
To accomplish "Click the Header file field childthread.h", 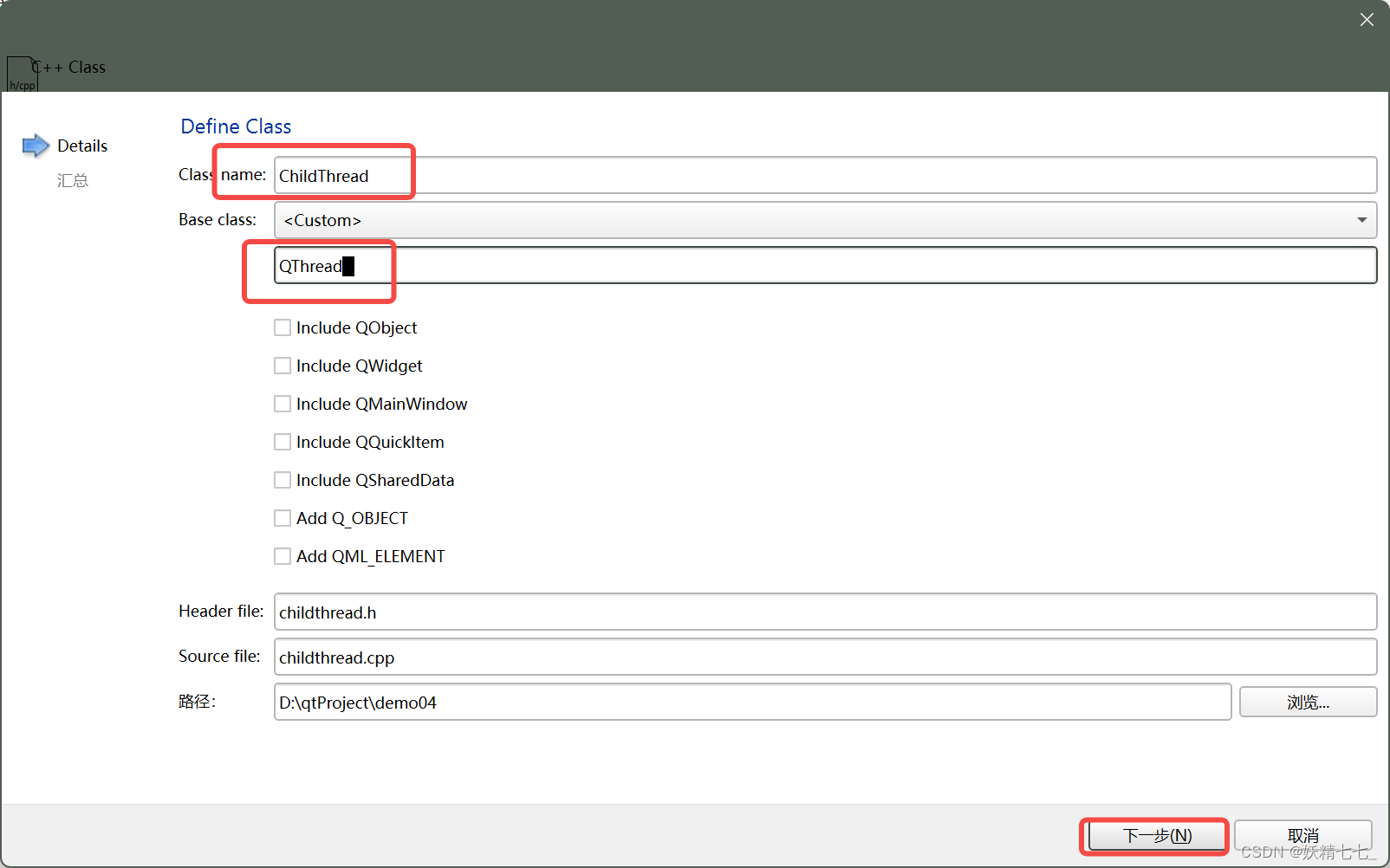I will click(825, 612).
